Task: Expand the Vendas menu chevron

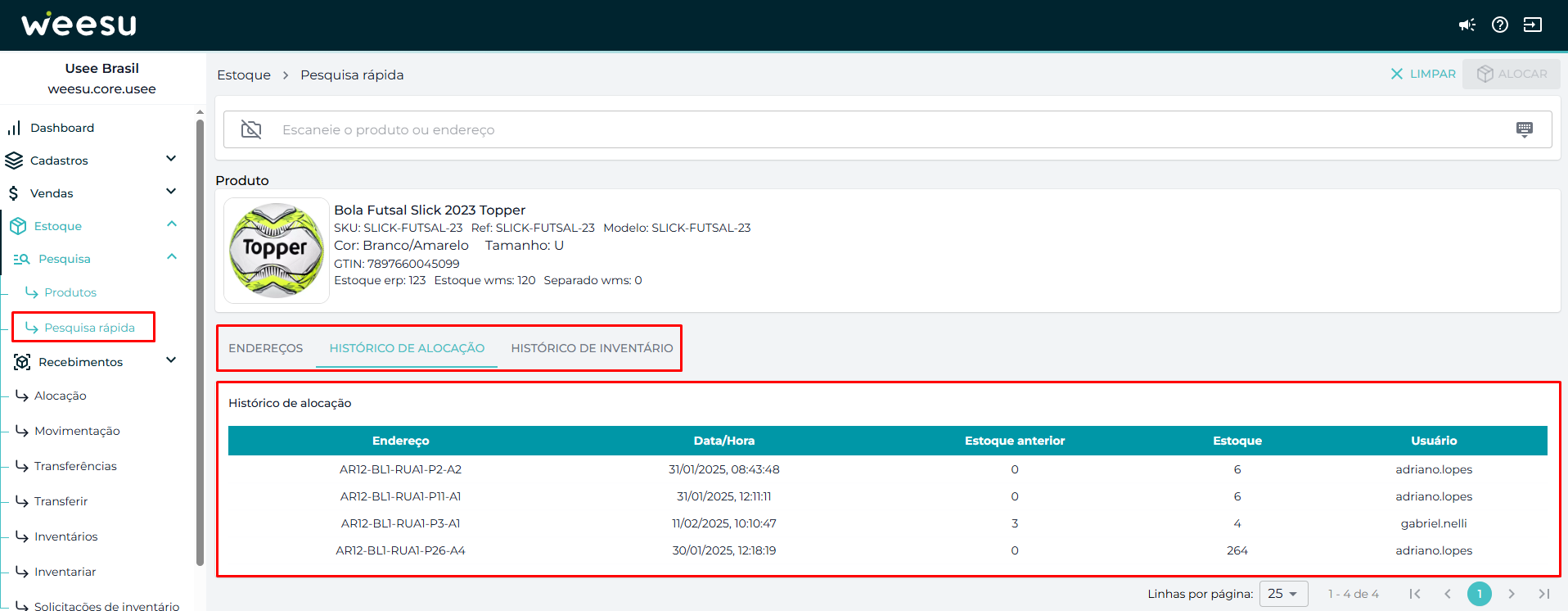Action: 171,192
